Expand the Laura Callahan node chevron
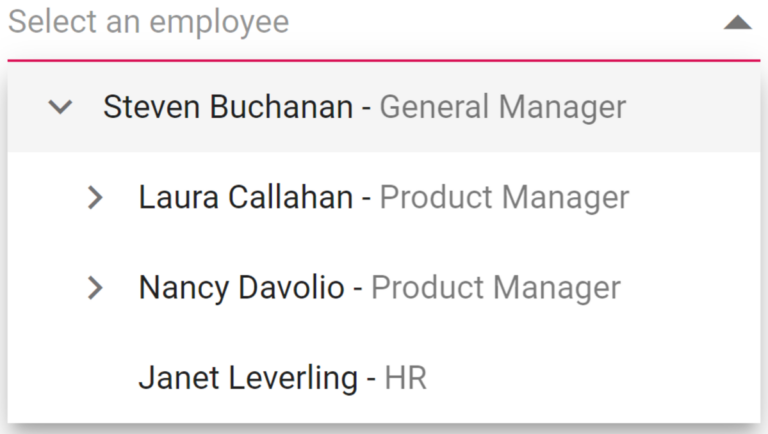 pyautogui.click(x=96, y=198)
